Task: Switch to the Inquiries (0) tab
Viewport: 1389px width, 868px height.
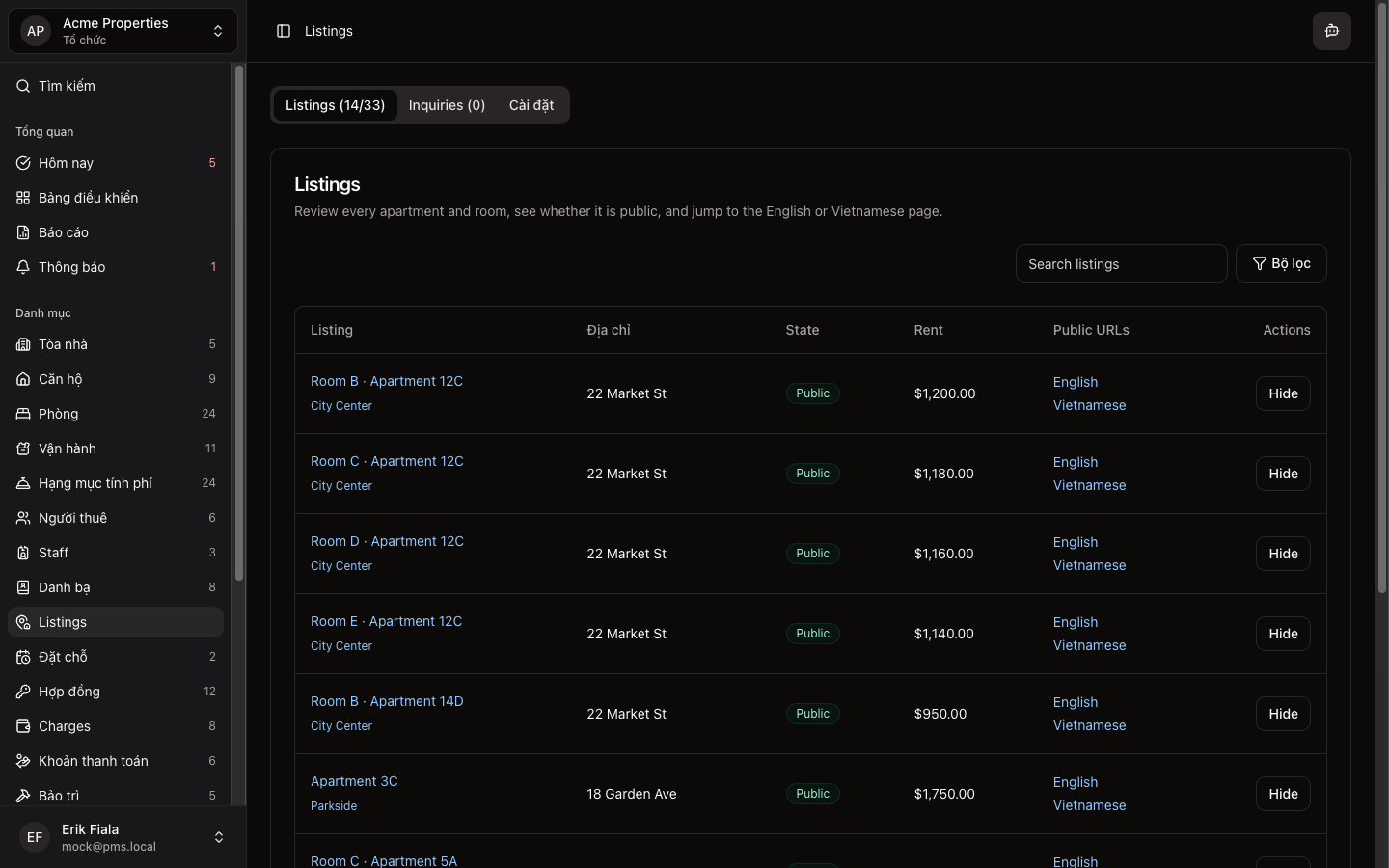Action: point(447,105)
